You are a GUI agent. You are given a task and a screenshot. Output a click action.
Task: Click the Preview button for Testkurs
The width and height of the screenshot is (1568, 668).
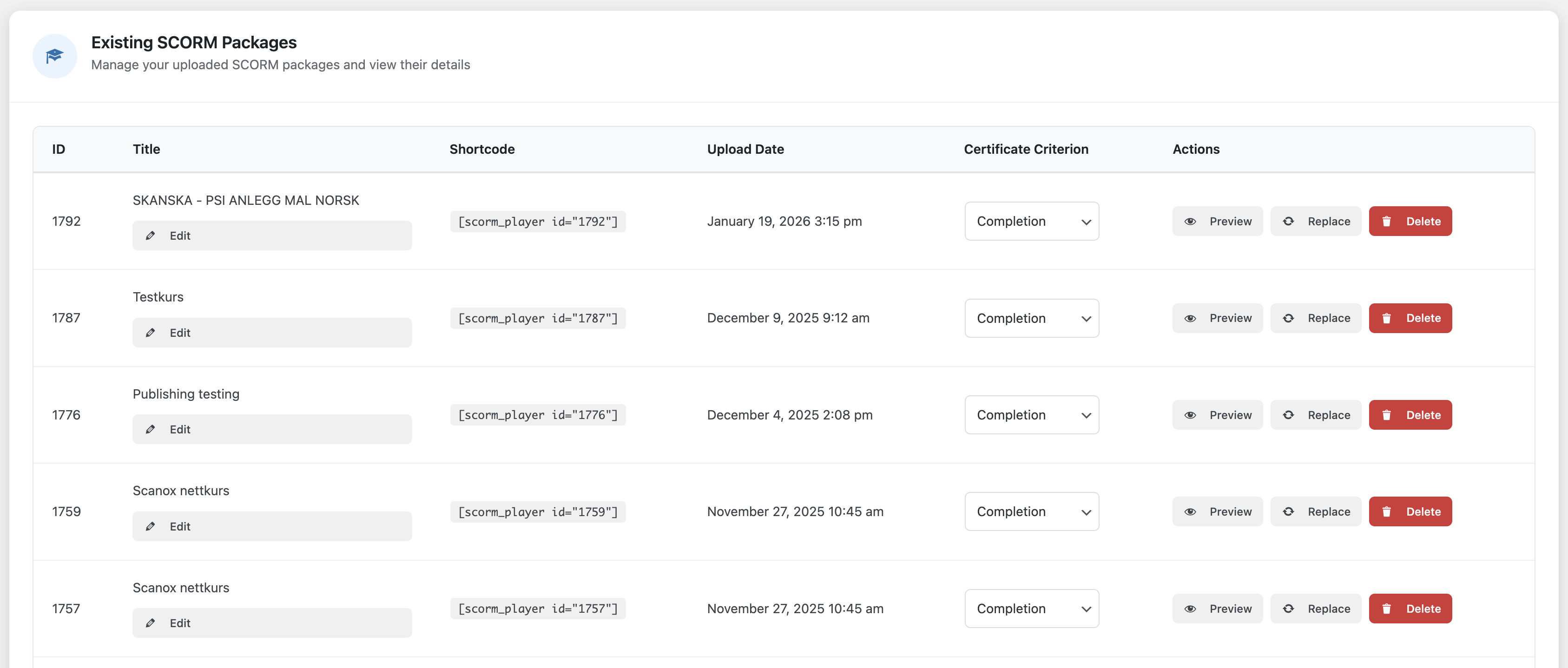pos(1218,318)
